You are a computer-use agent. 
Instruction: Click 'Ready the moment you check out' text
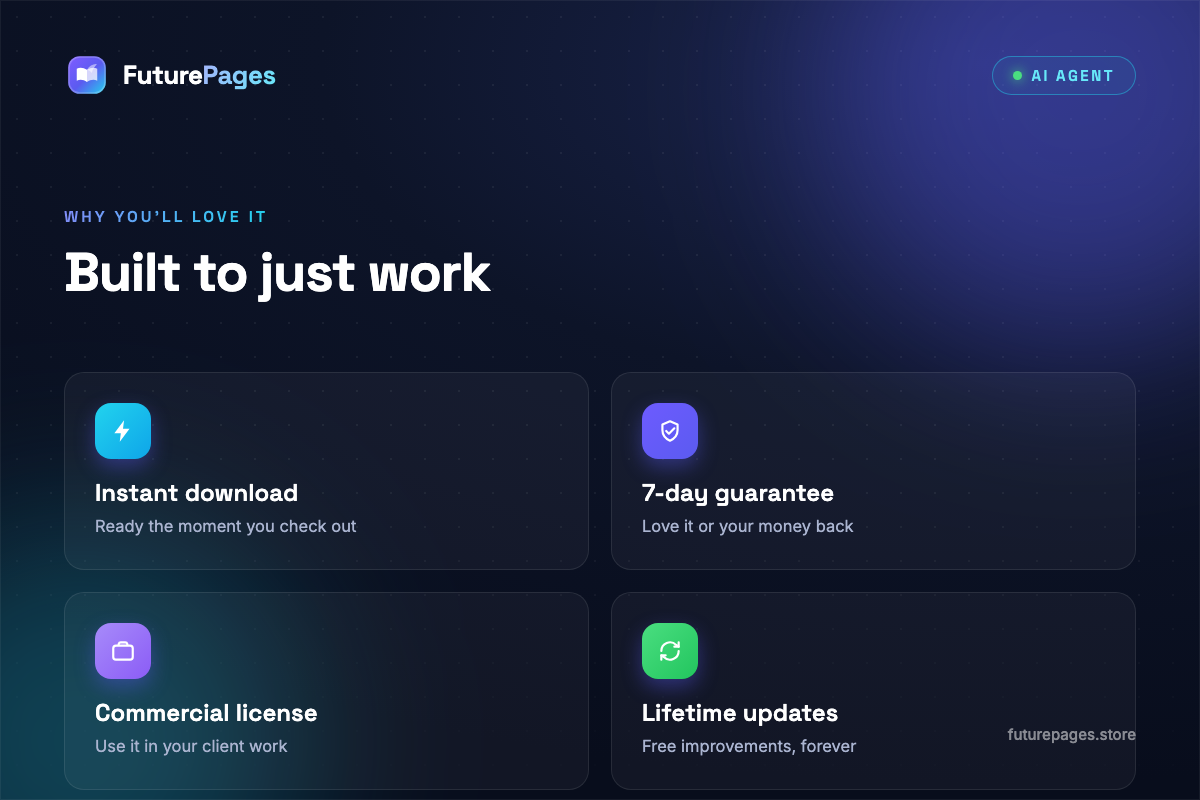pyautogui.click(x=226, y=526)
